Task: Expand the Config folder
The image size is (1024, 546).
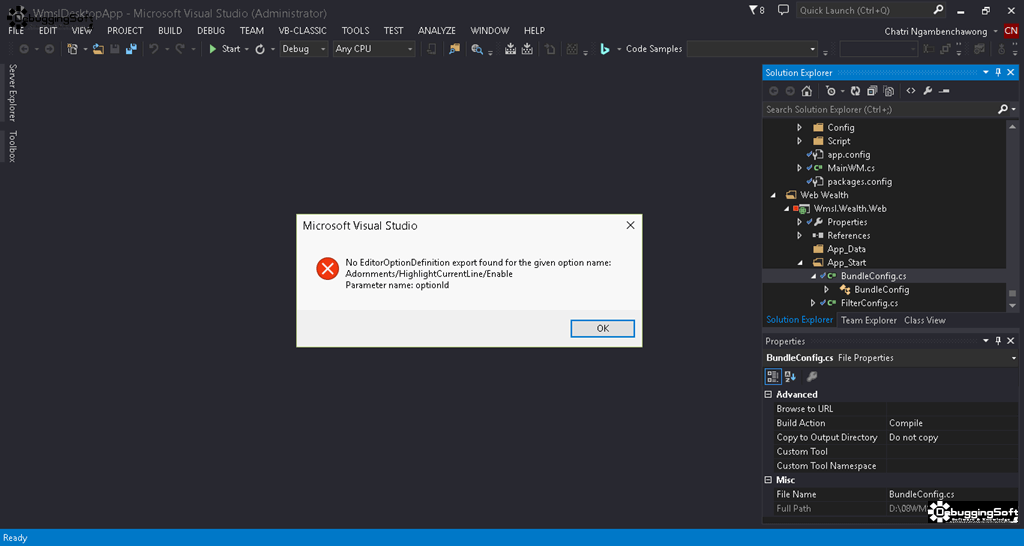Action: click(799, 127)
